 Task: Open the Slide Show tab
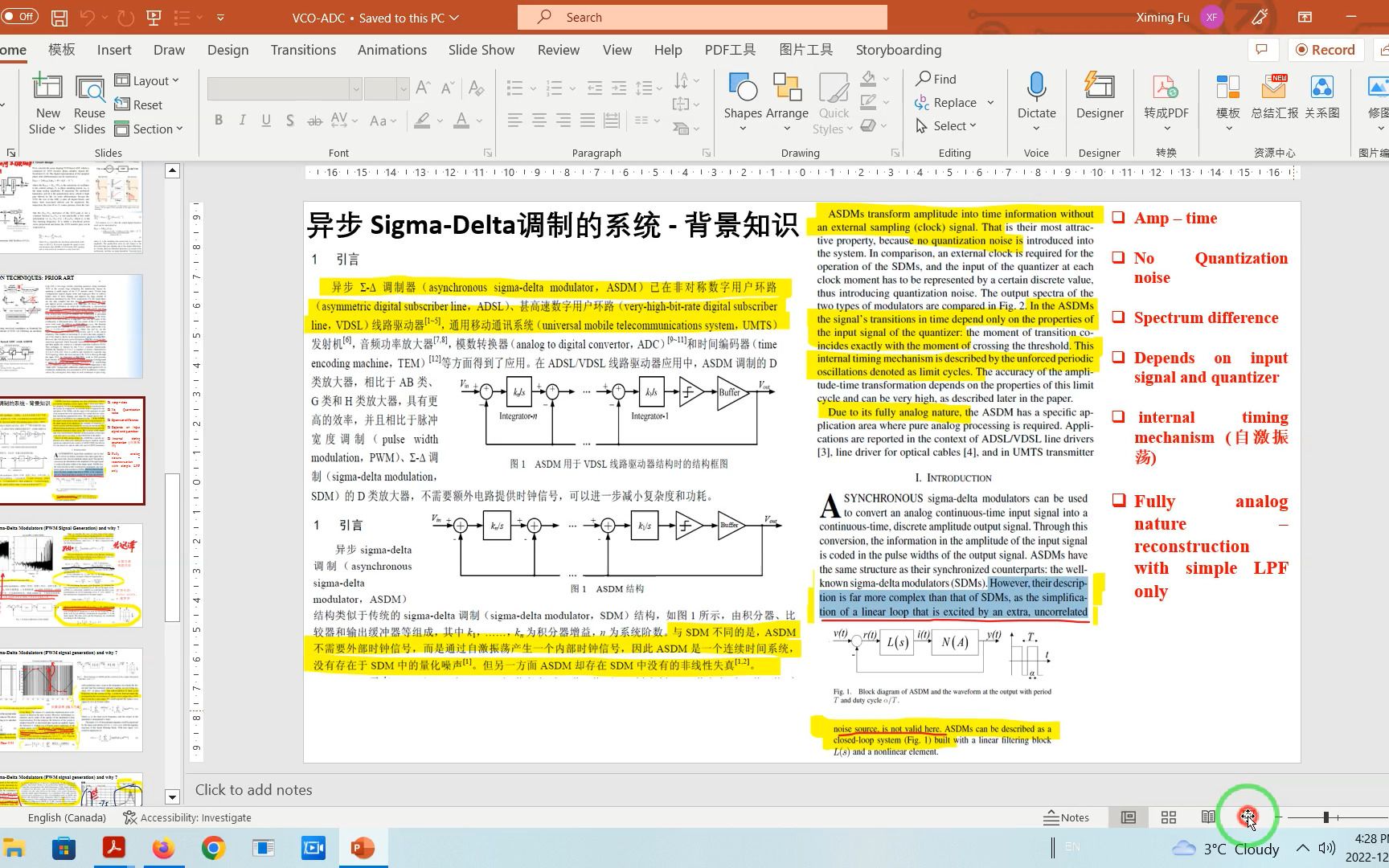481,50
